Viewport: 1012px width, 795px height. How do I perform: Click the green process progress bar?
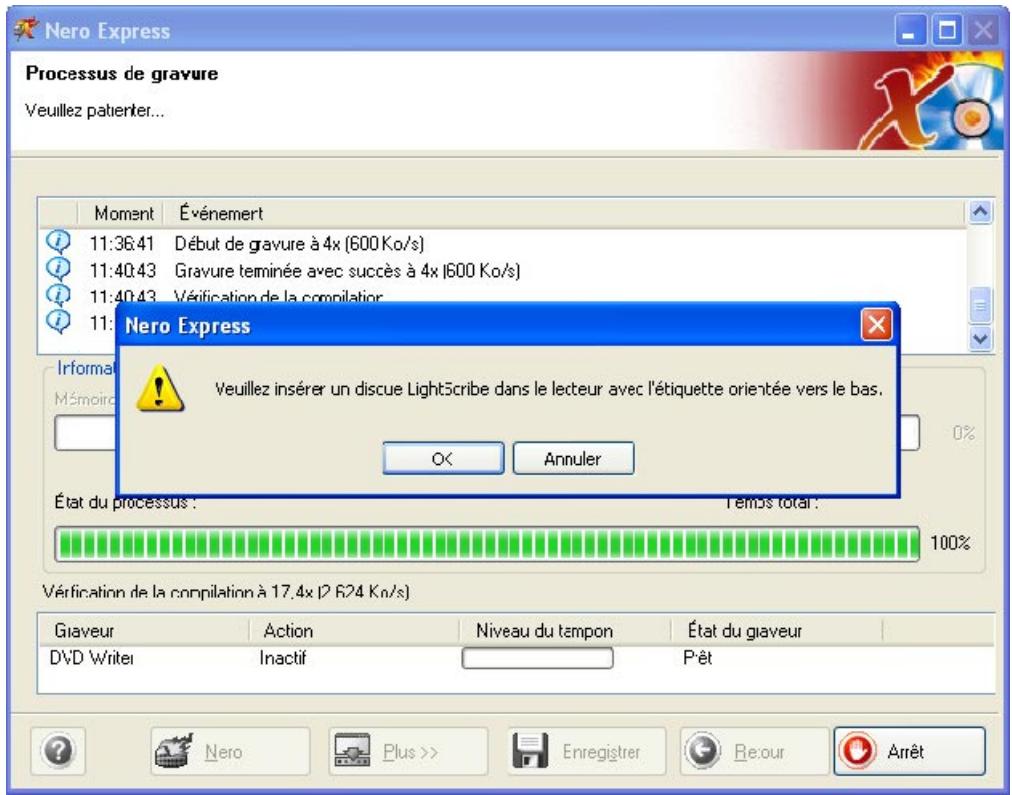click(487, 544)
